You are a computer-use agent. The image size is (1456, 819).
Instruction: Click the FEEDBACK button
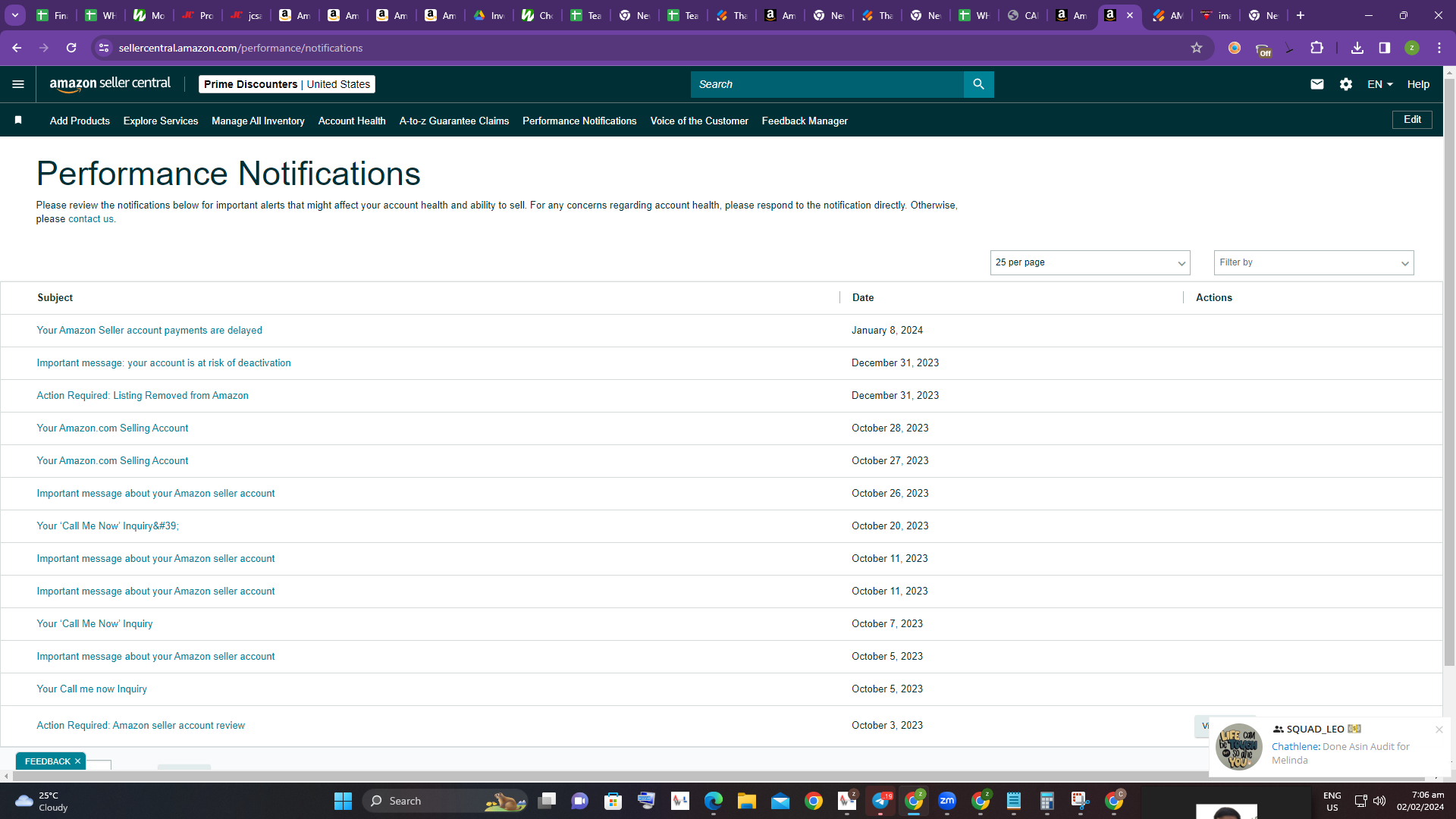(47, 761)
